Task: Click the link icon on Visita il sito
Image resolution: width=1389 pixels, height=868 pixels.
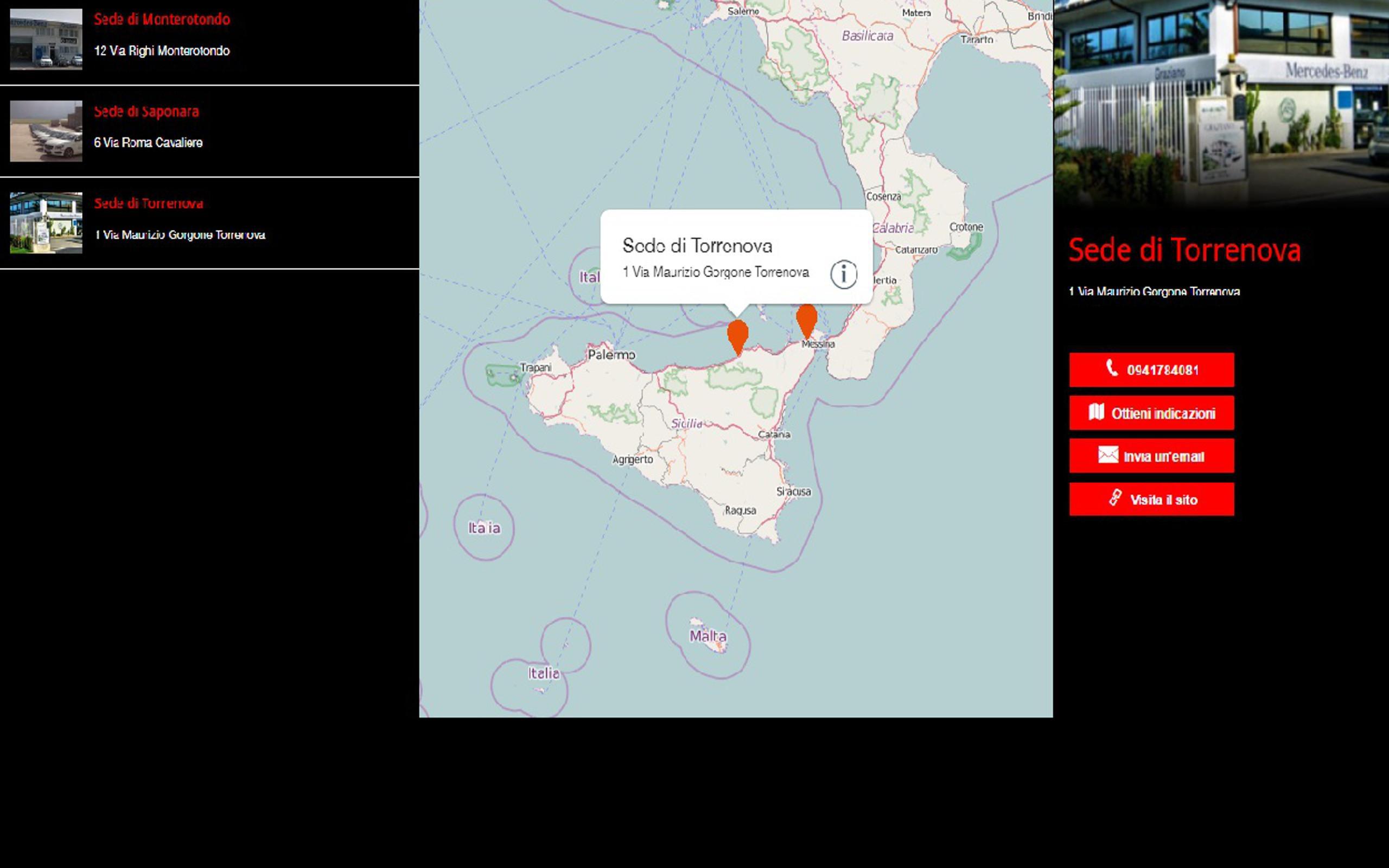Action: tap(1115, 497)
